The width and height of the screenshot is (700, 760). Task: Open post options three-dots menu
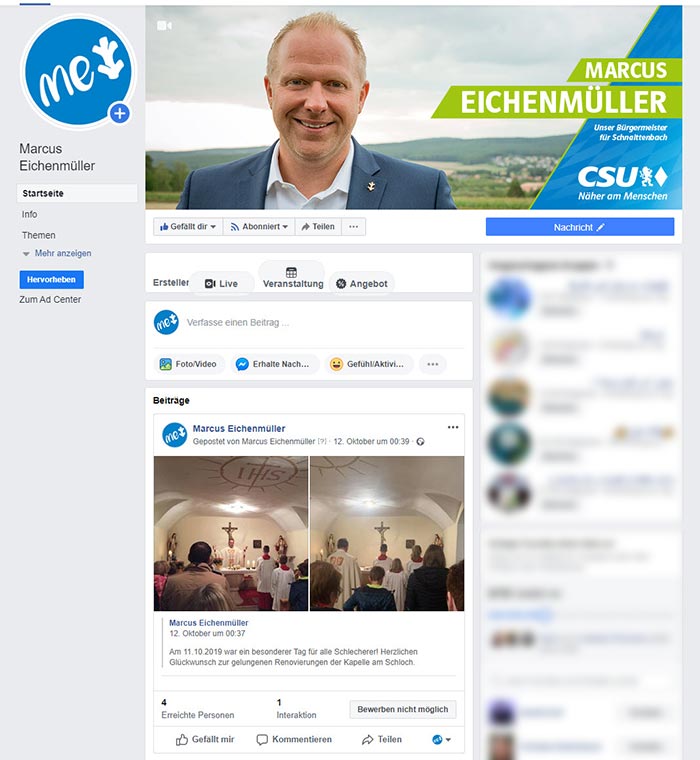(453, 427)
